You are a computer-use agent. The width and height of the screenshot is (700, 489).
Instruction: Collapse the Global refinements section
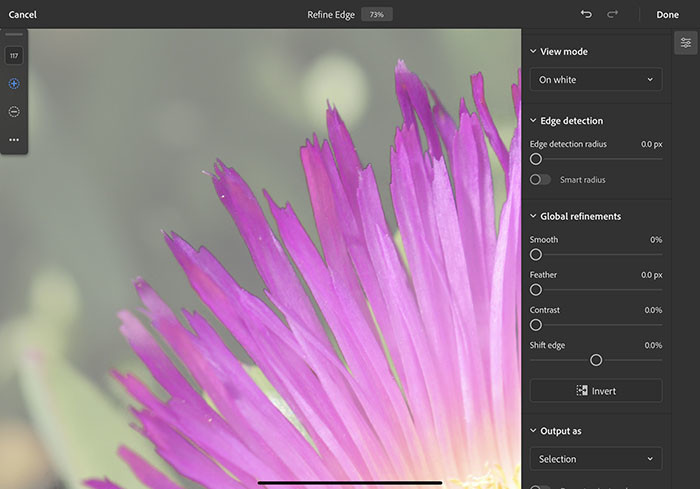[x=533, y=216]
